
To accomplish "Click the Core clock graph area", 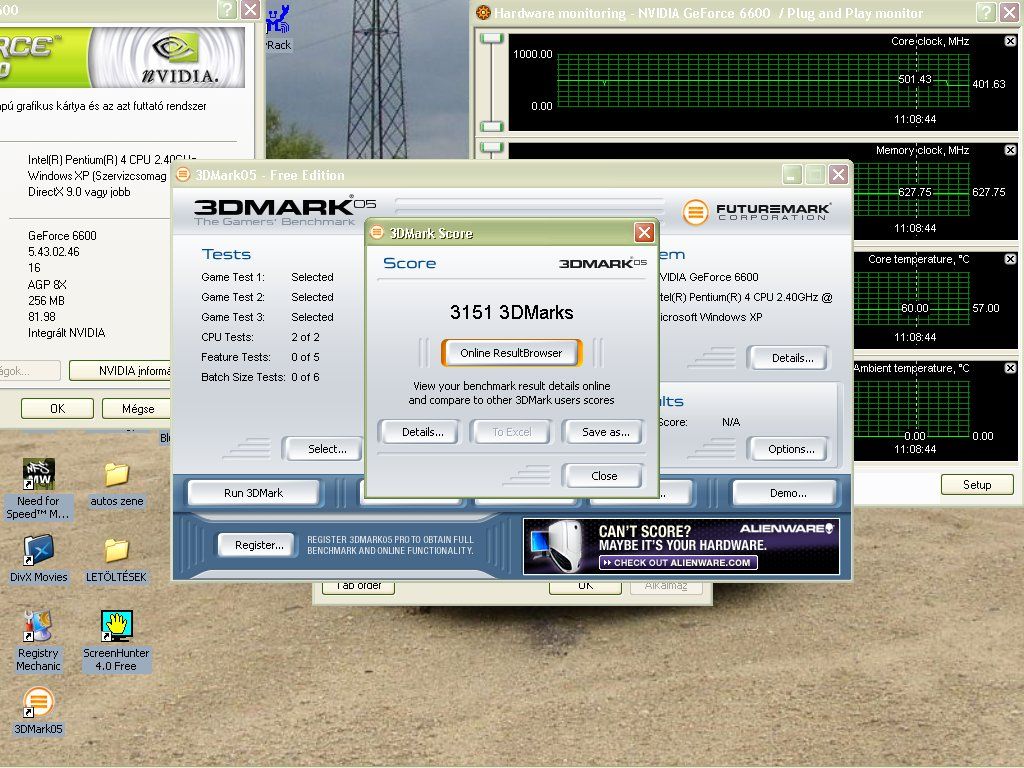I will pyautogui.click(x=763, y=81).
